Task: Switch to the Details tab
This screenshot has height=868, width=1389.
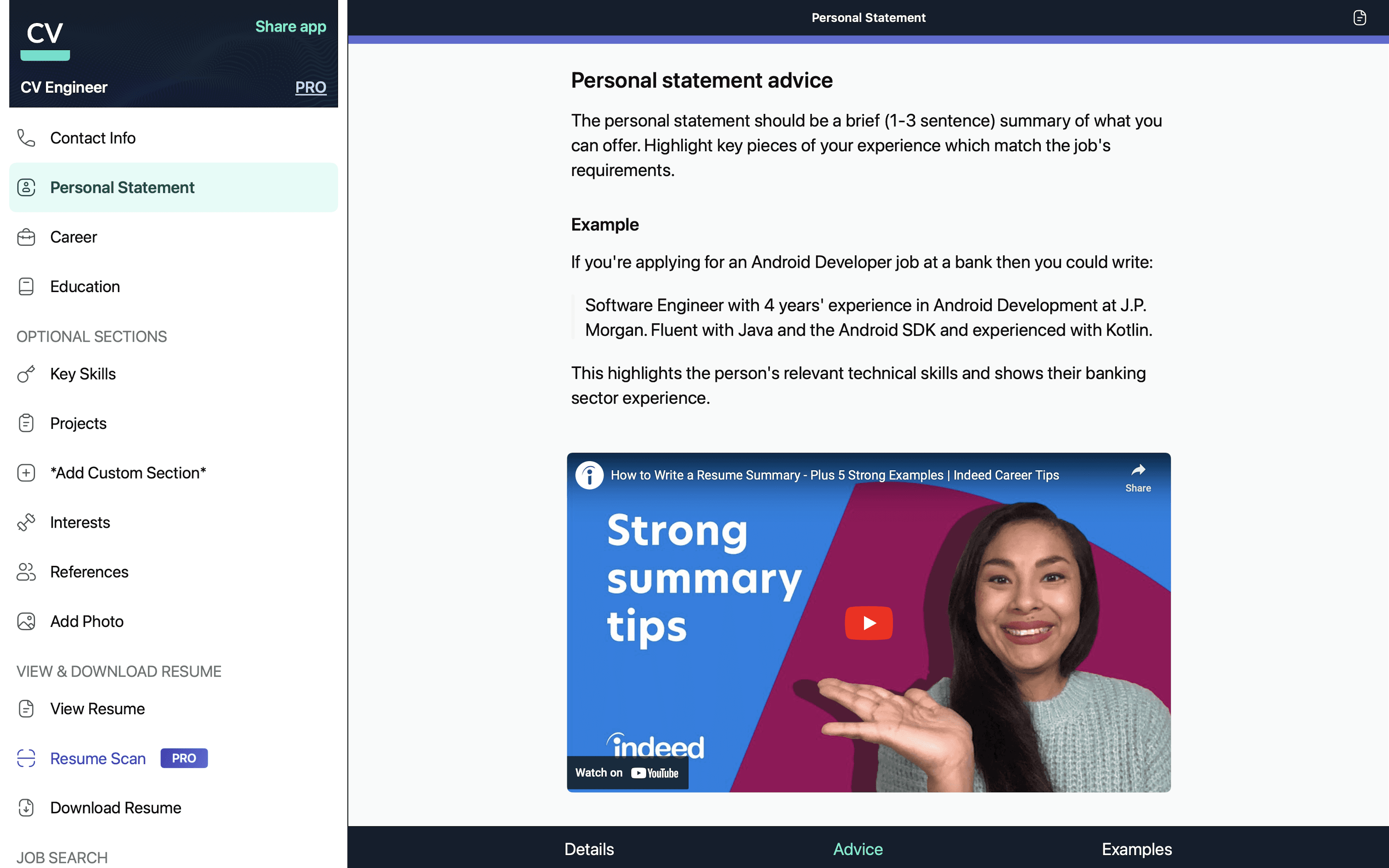Action: [x=589, y=847]
